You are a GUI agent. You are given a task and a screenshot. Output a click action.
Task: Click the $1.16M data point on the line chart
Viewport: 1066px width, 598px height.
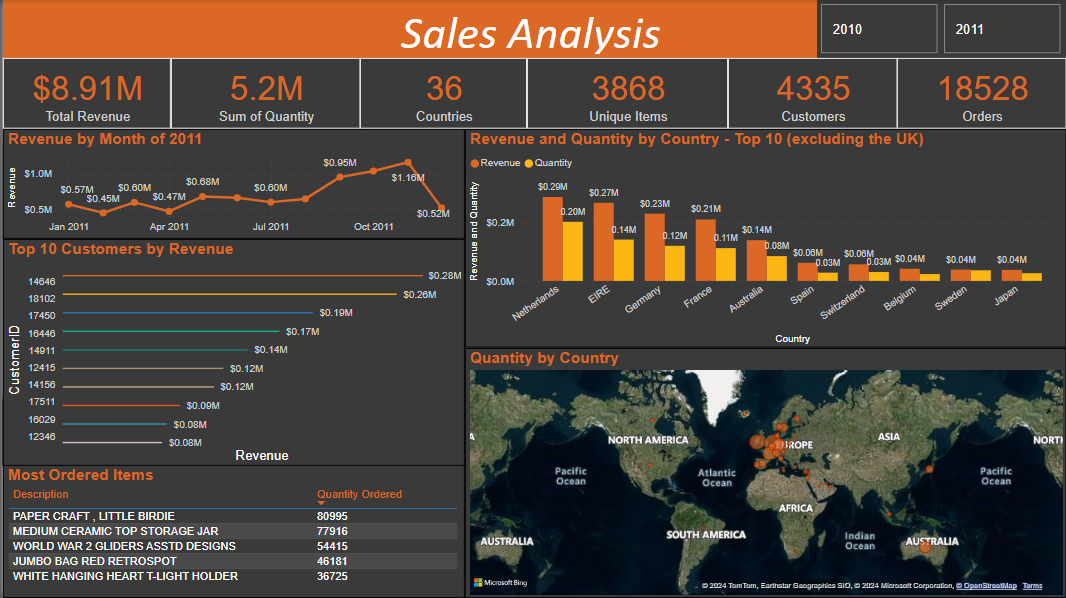click(x=406, y=161)
